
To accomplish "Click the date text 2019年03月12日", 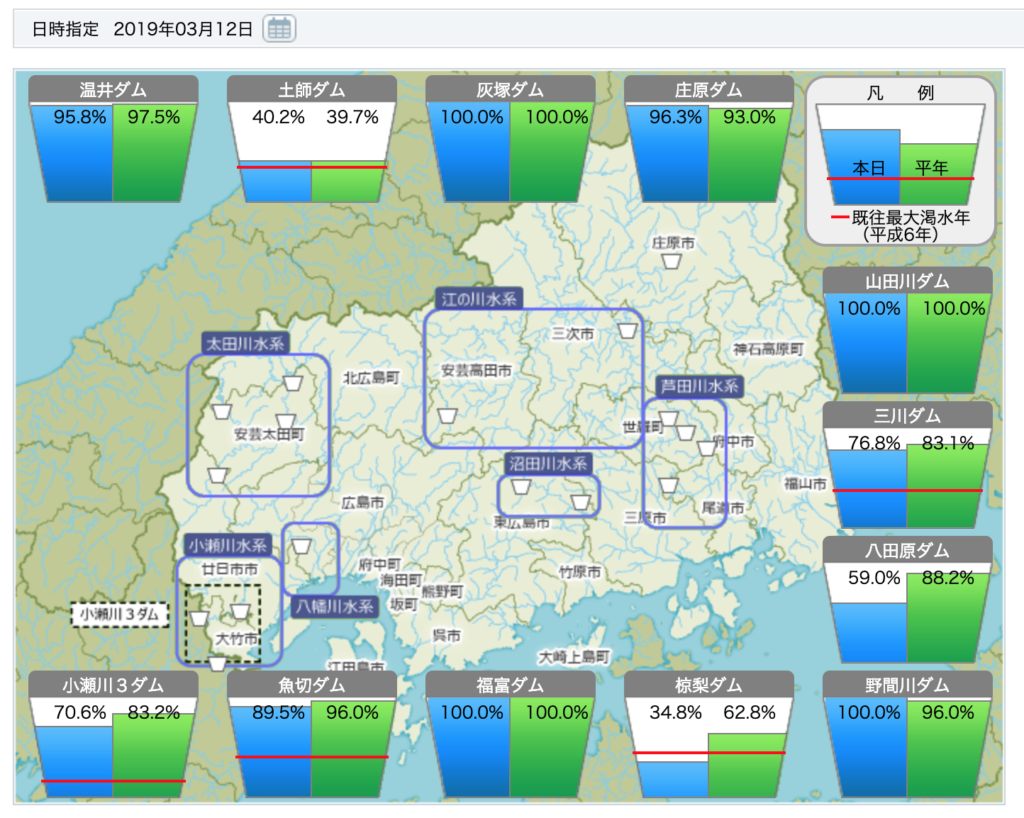I will pyautogui.click(x=183, y=29).
